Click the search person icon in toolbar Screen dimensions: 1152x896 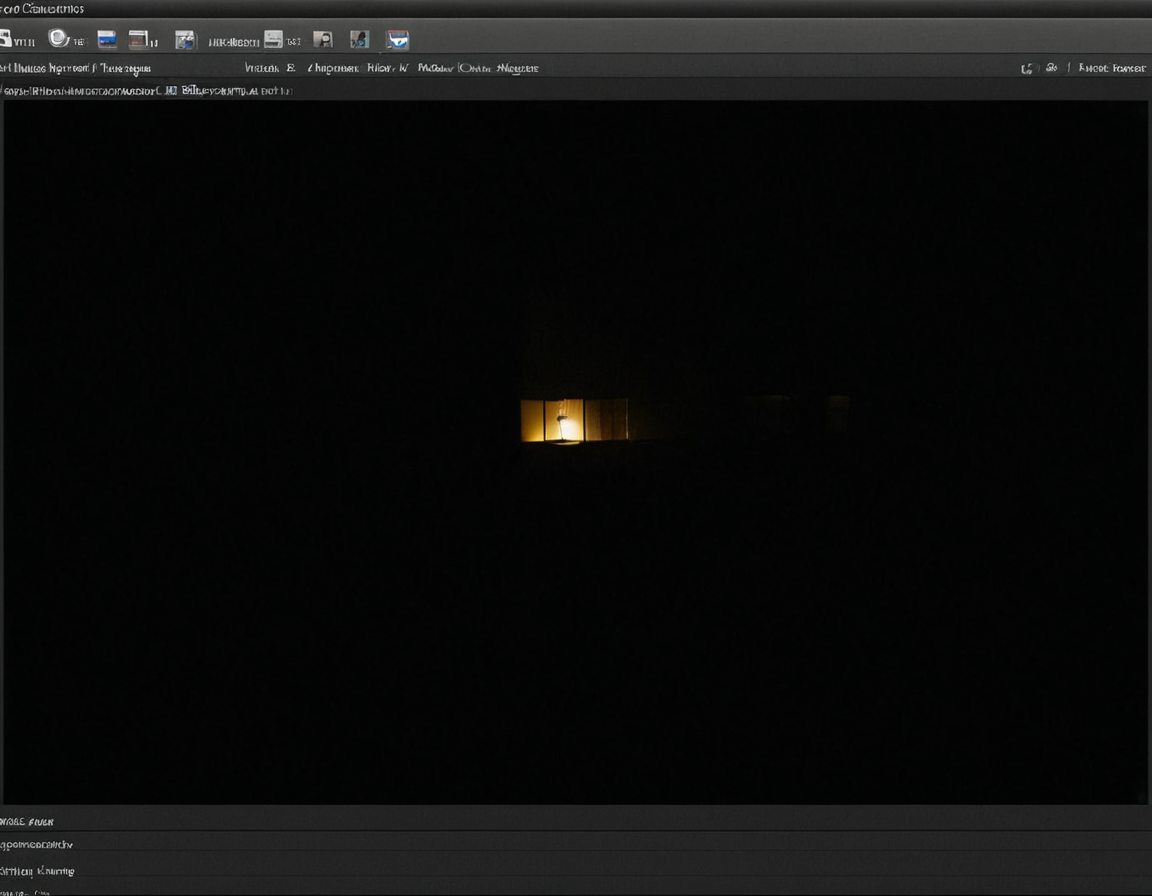click(323, 39)
